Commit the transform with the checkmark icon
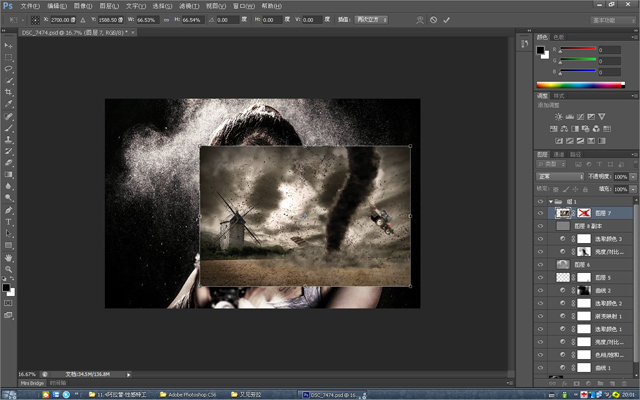Image resolution: width=640 pixels, height=400 pixels. [x=446, y=19]
